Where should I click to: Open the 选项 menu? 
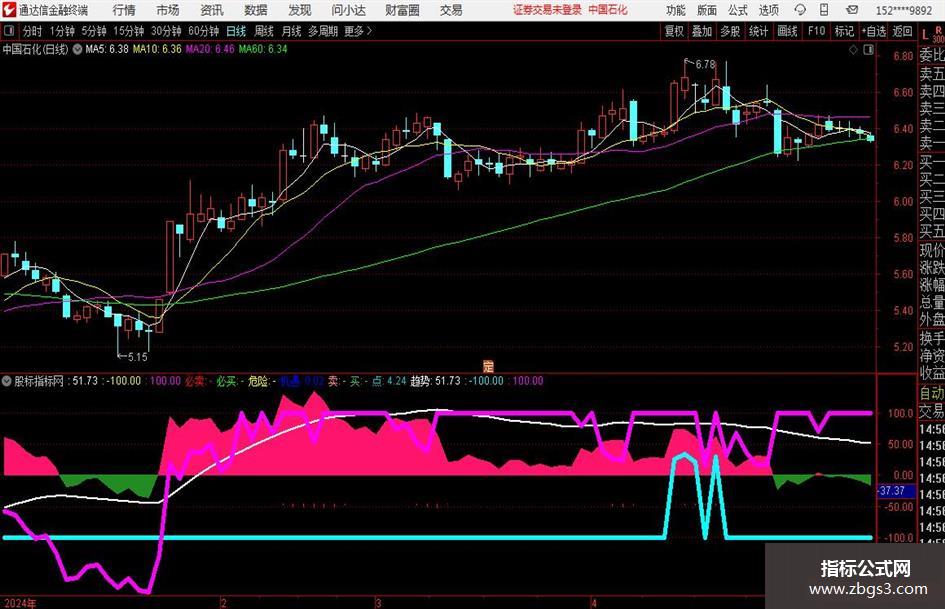point(769,10)
